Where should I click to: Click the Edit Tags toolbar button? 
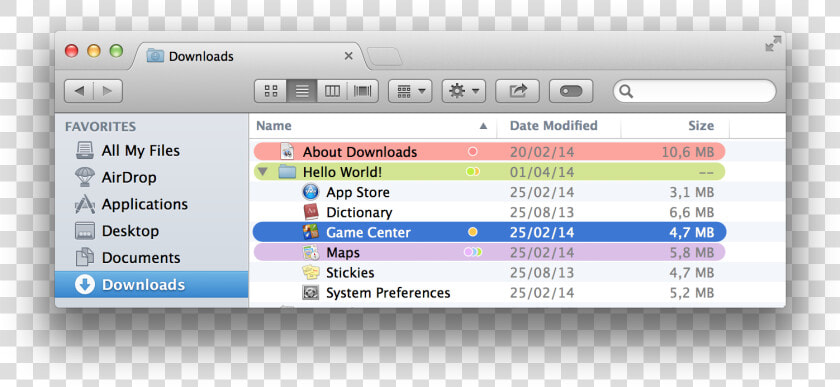[x=571, y=91]
